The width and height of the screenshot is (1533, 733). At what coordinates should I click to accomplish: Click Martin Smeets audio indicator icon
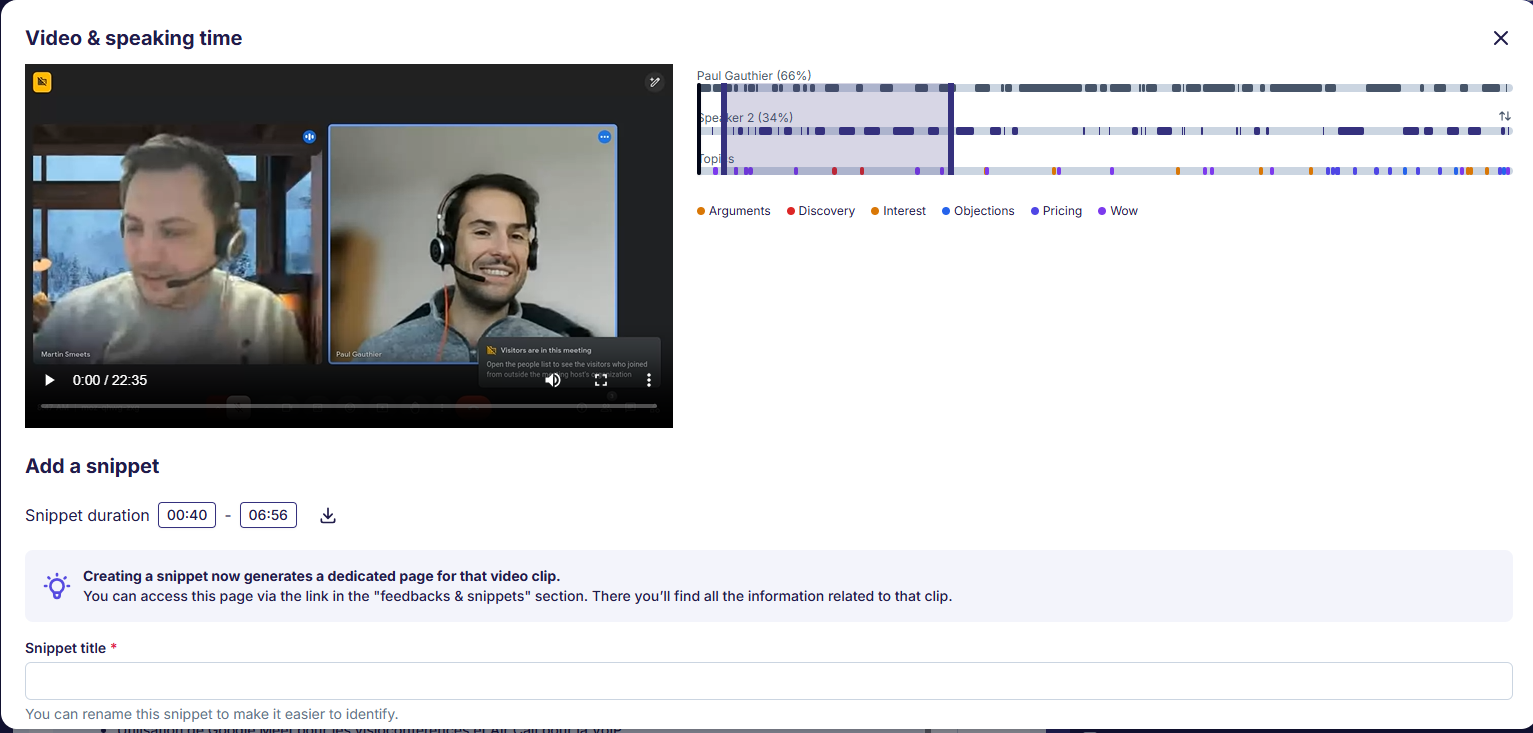[309, 137]
